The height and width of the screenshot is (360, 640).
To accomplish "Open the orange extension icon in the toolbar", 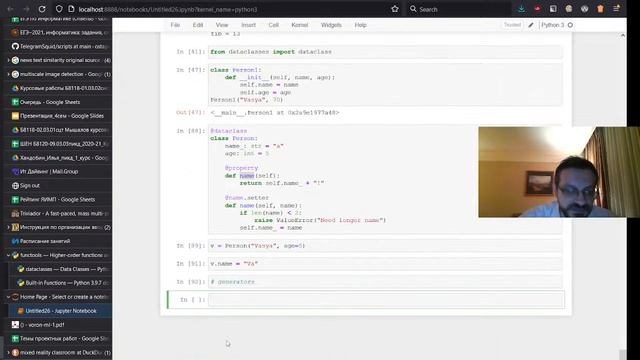I will point(600,9).
